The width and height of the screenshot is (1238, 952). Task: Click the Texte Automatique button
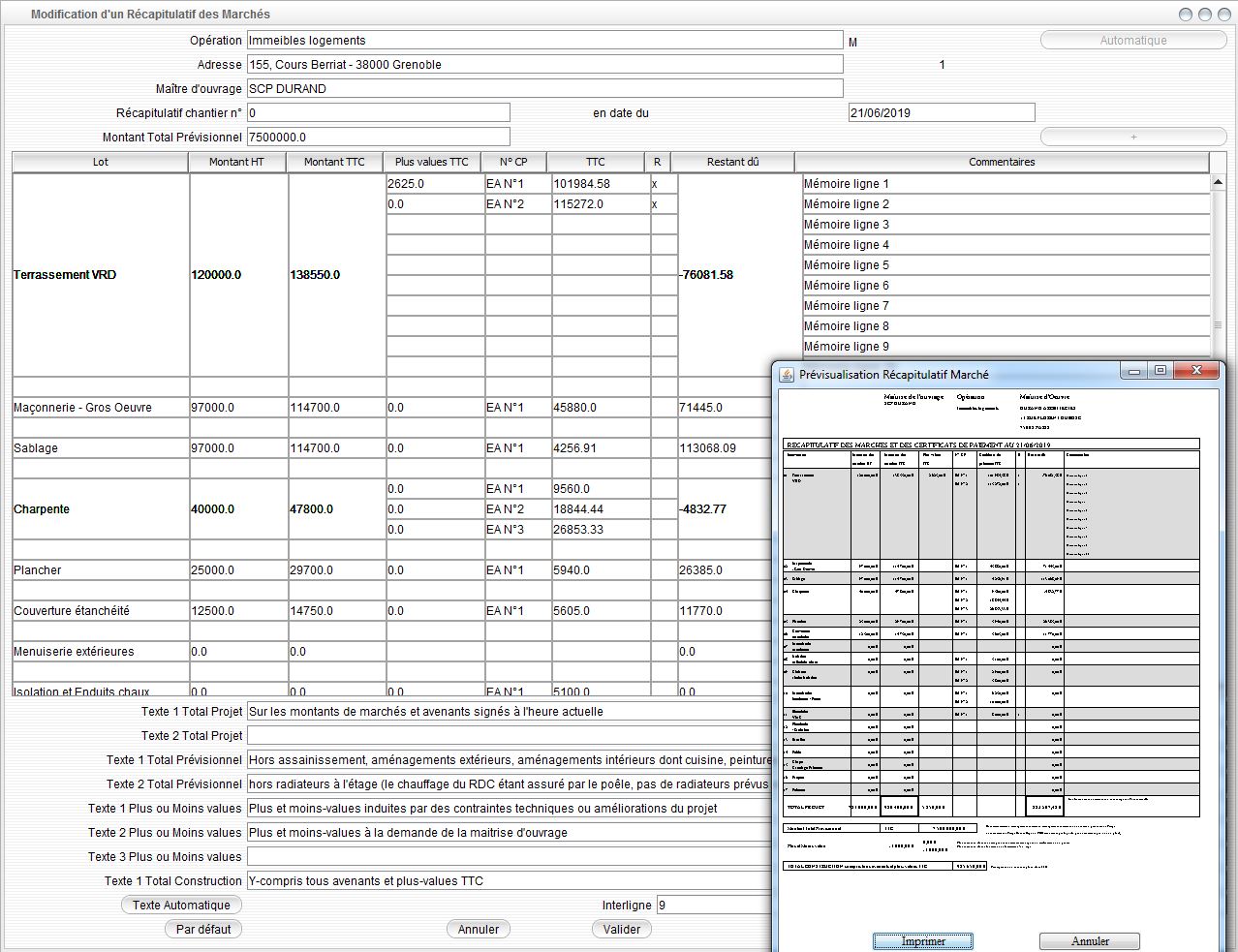pos(181,905)
